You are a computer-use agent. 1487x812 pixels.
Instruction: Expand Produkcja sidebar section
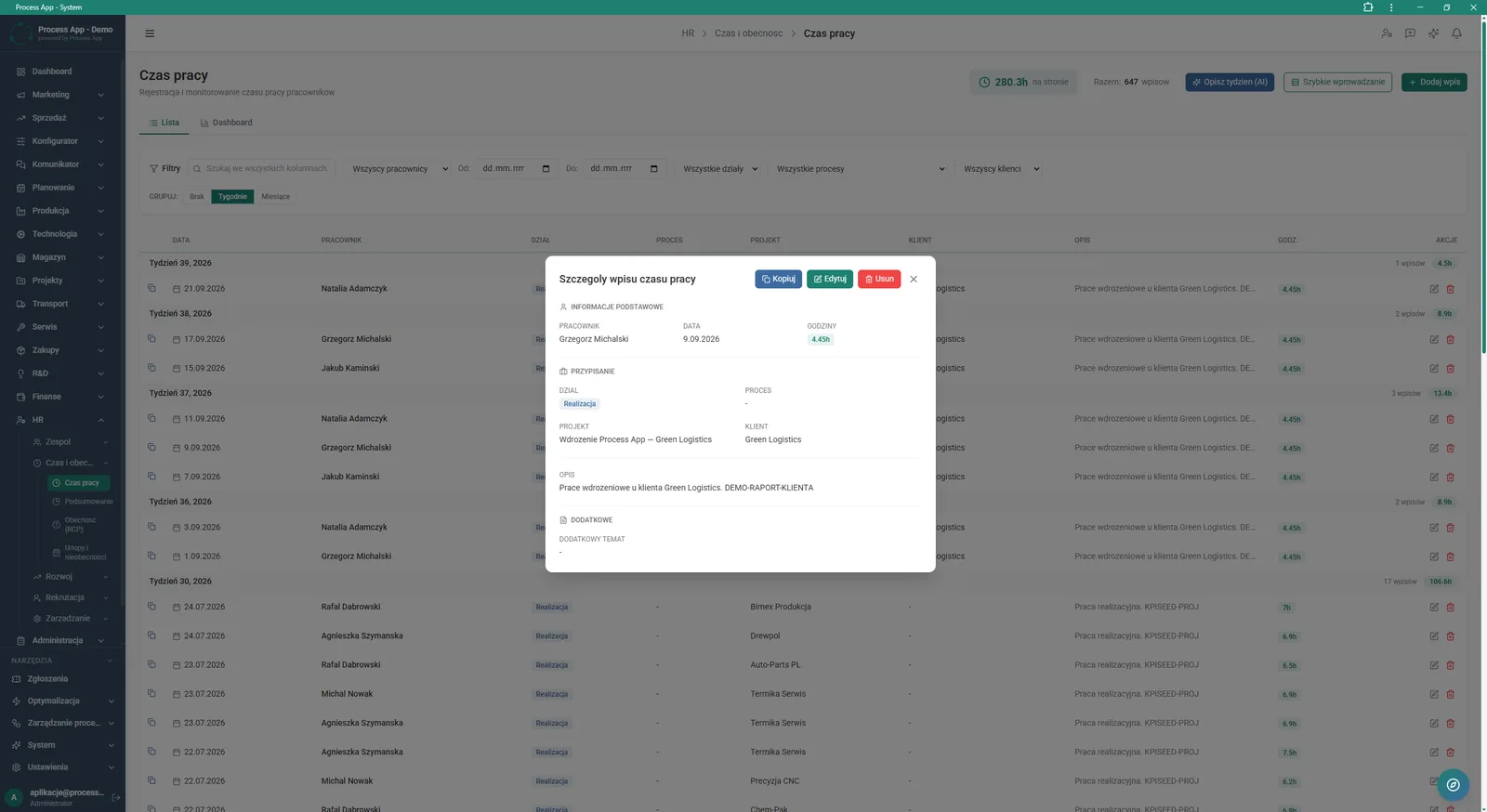pyautogui.click(x=61, y=211)
